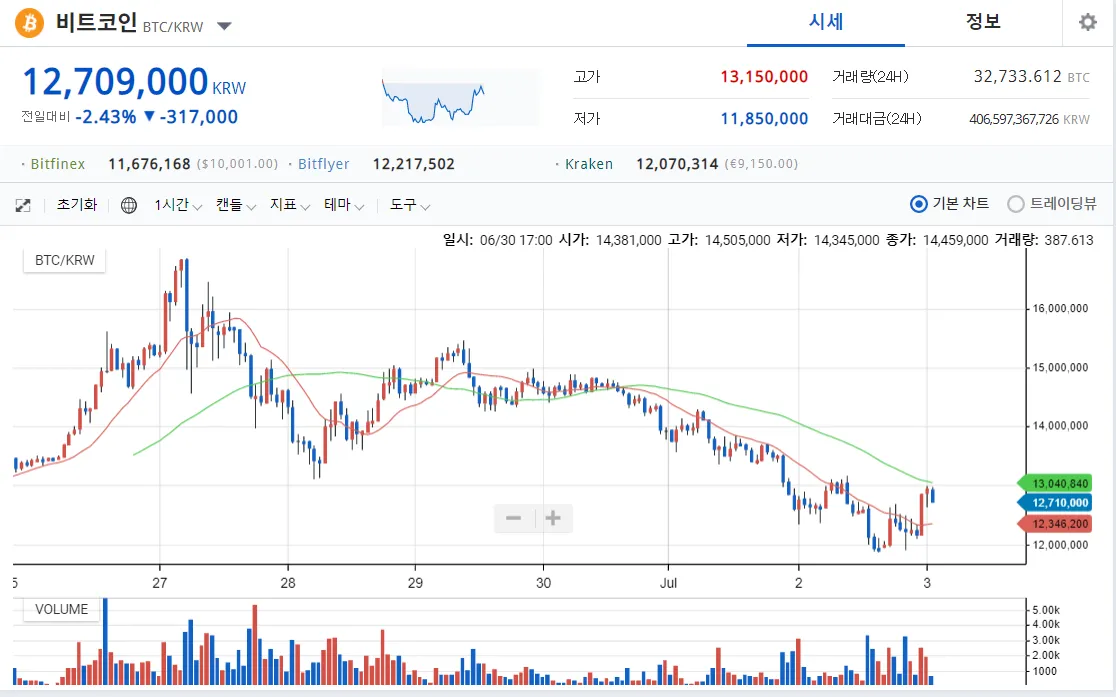Zoom in chart with plus button
Screen dimensions: 1116x697
pos(553,518)
